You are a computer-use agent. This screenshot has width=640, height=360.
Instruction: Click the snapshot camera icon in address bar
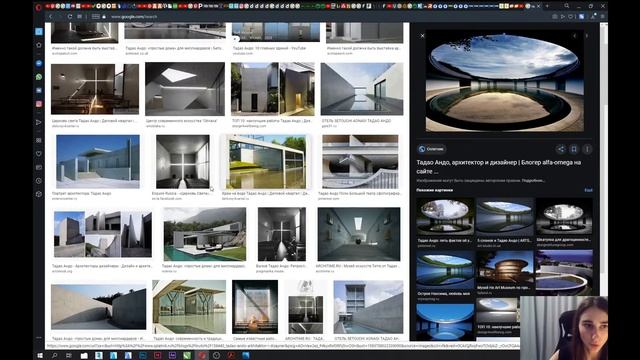555,17
